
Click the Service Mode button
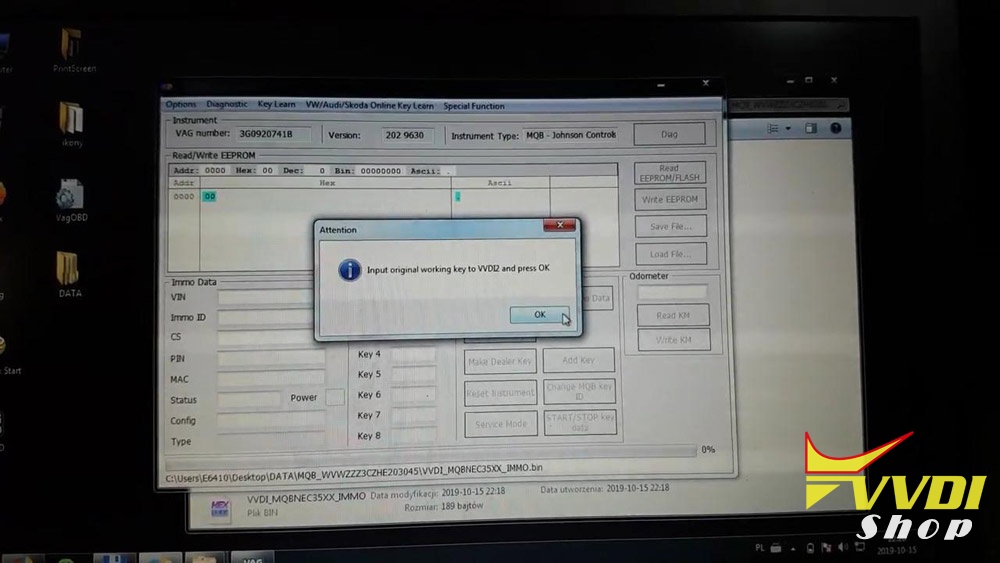(x=501, y=424)
